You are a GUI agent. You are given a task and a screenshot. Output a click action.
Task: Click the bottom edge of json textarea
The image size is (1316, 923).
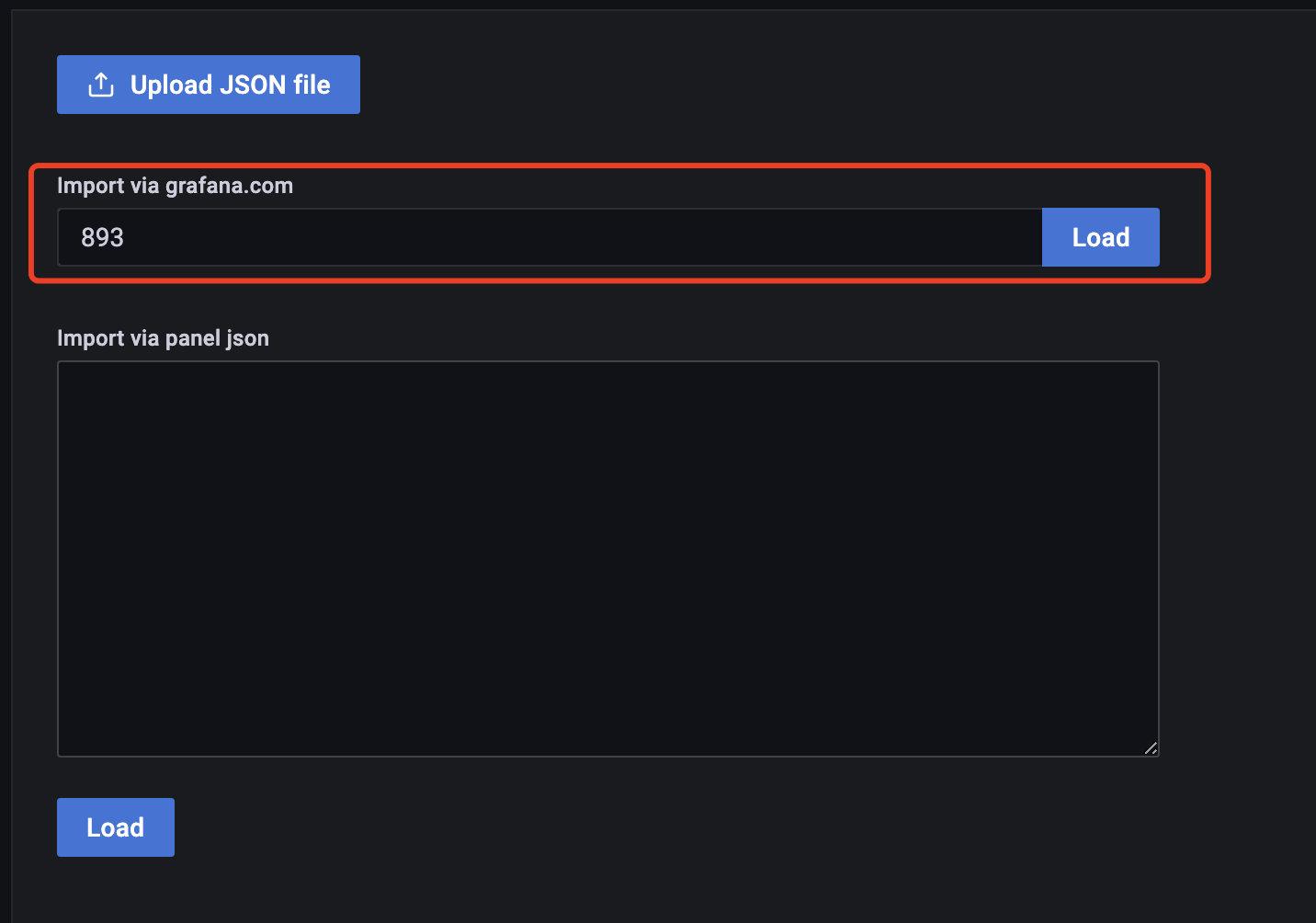click(x=607, y=755)
